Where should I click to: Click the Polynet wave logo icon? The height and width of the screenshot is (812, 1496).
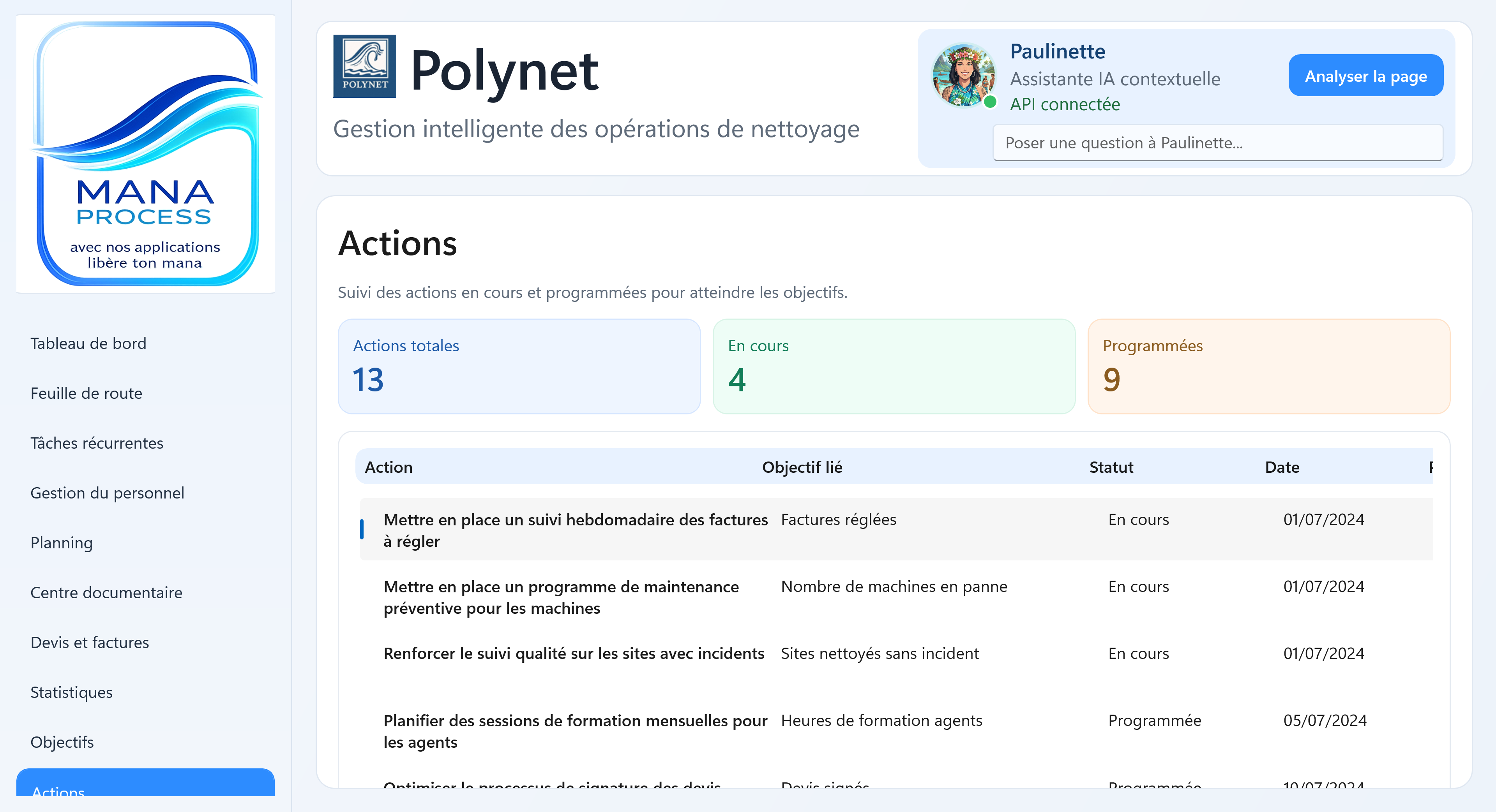364,66
